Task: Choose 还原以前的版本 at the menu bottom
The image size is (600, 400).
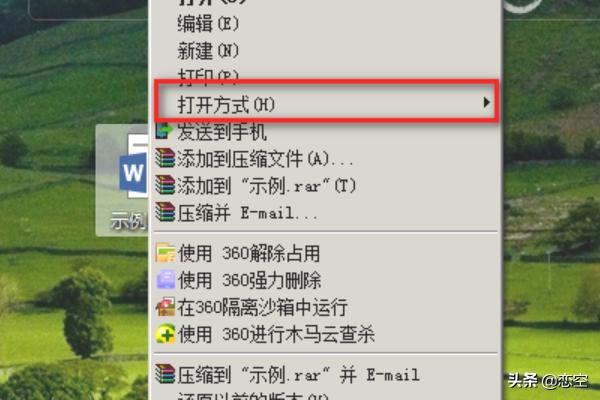Action: point(253,396)
